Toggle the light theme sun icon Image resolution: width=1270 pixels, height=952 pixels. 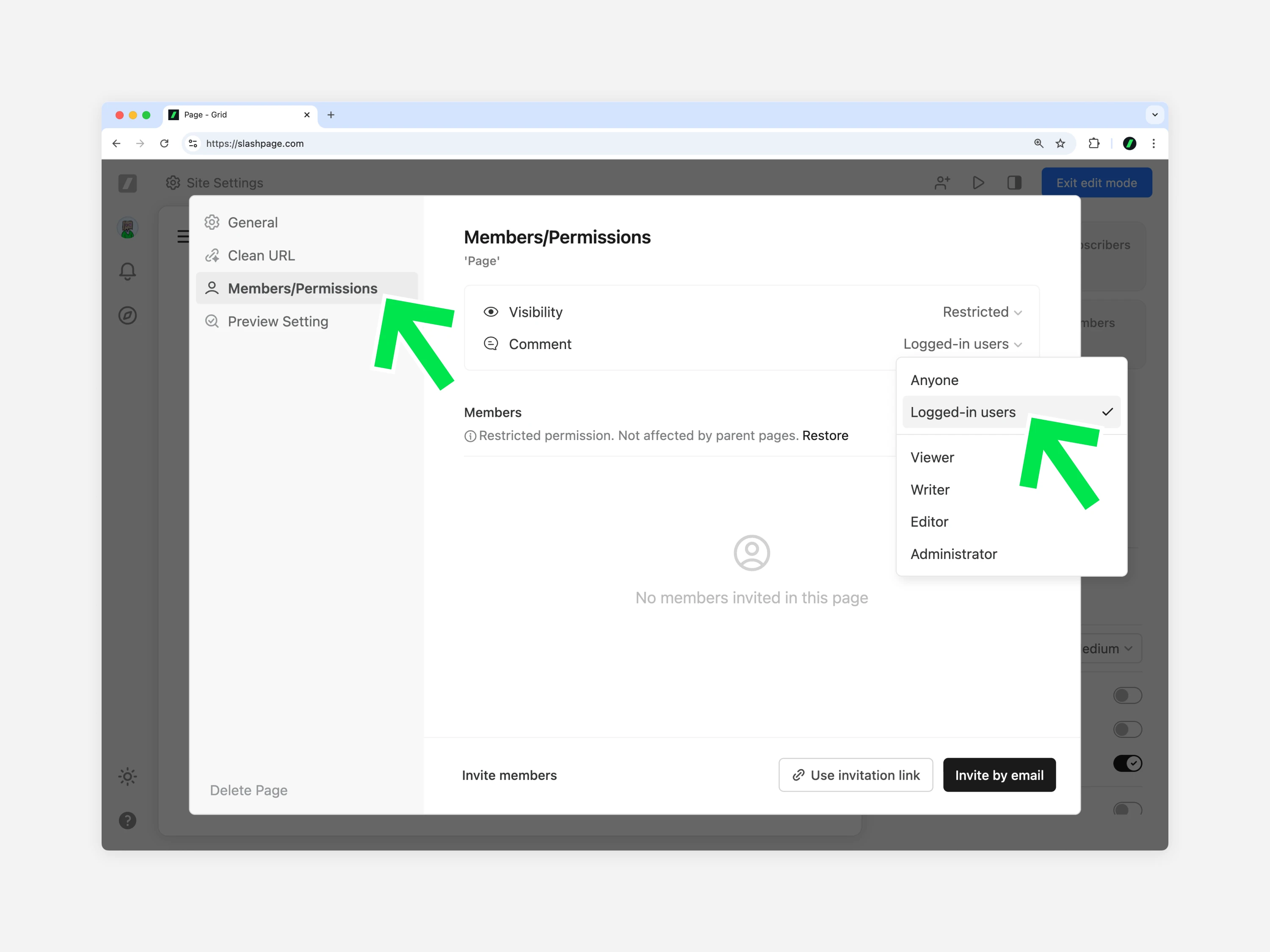(127, 777)
